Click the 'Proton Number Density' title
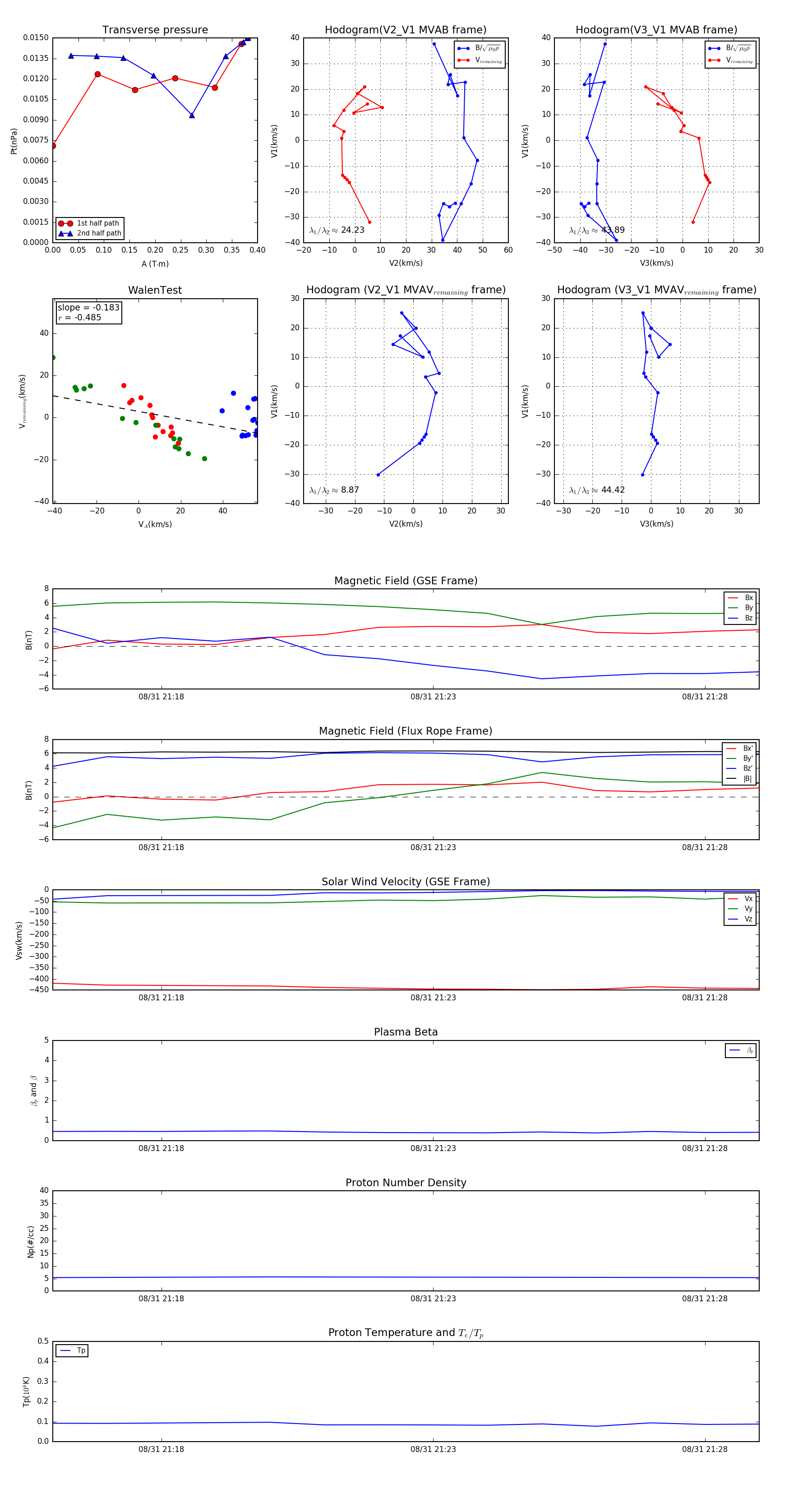 coord(406,1183)
